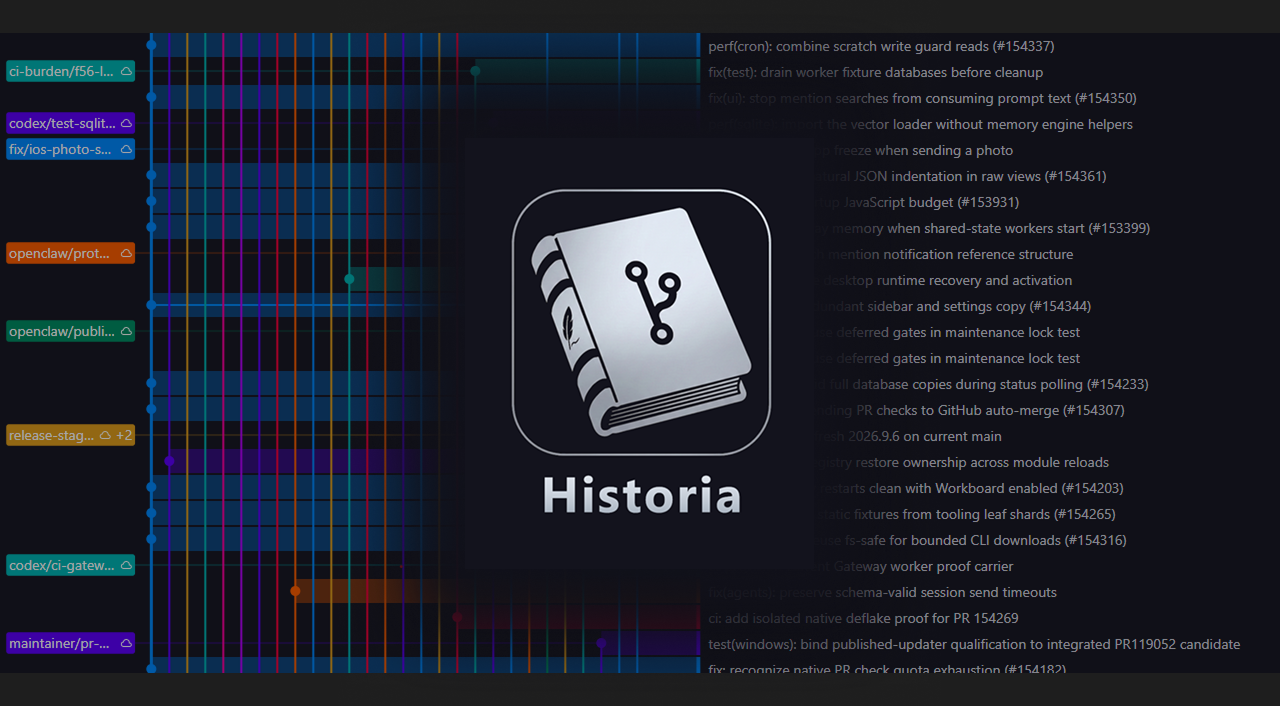Viewport: 1280px width, 706px height.
Task: Open commit 'ci: add isolated native deflake proof'
Action: [x=863, y=618]
